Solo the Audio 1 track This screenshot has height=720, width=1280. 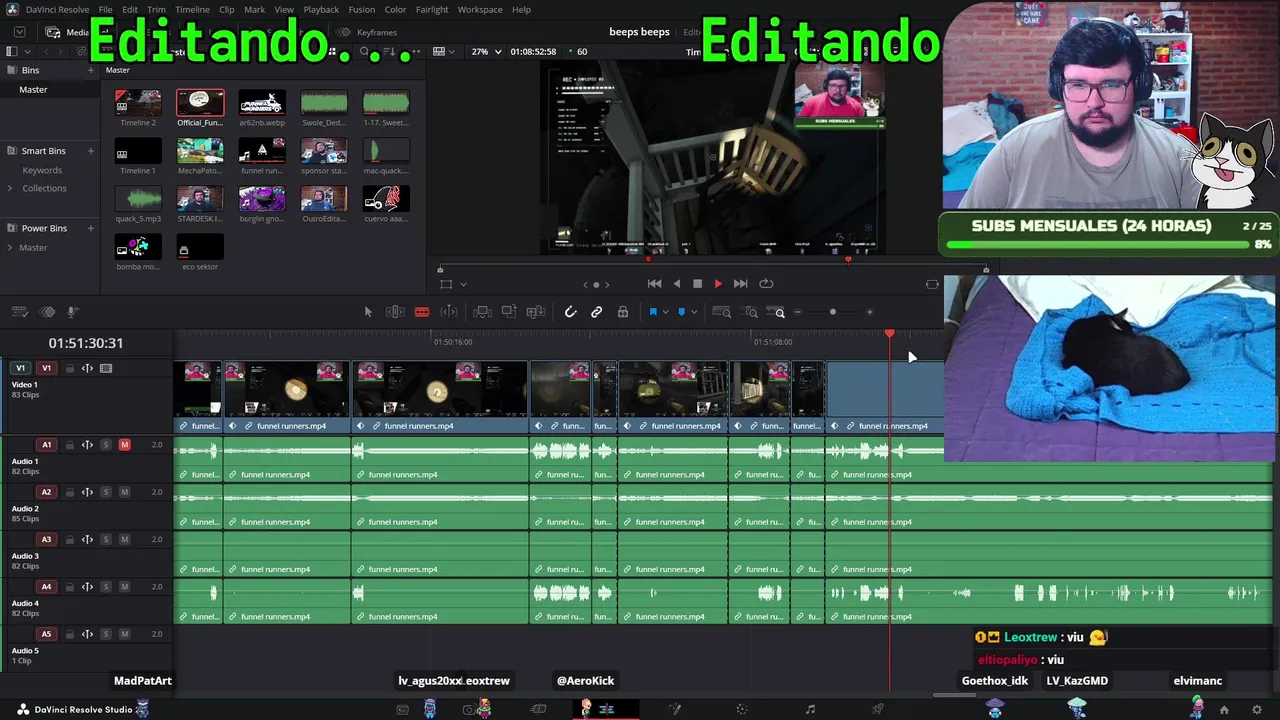point(106,445)
